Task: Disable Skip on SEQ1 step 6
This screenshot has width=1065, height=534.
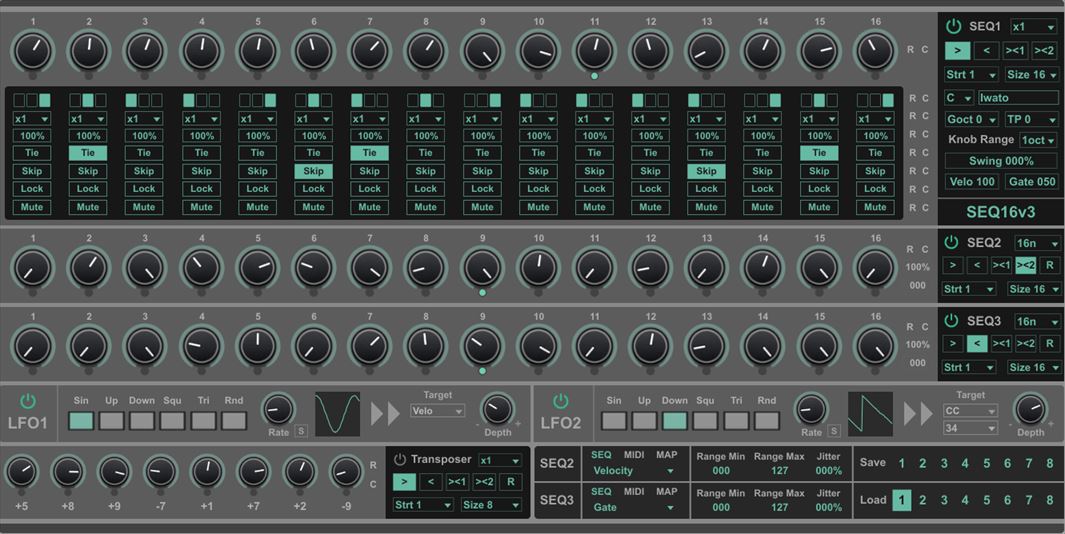Action: [x=313, y=171]
